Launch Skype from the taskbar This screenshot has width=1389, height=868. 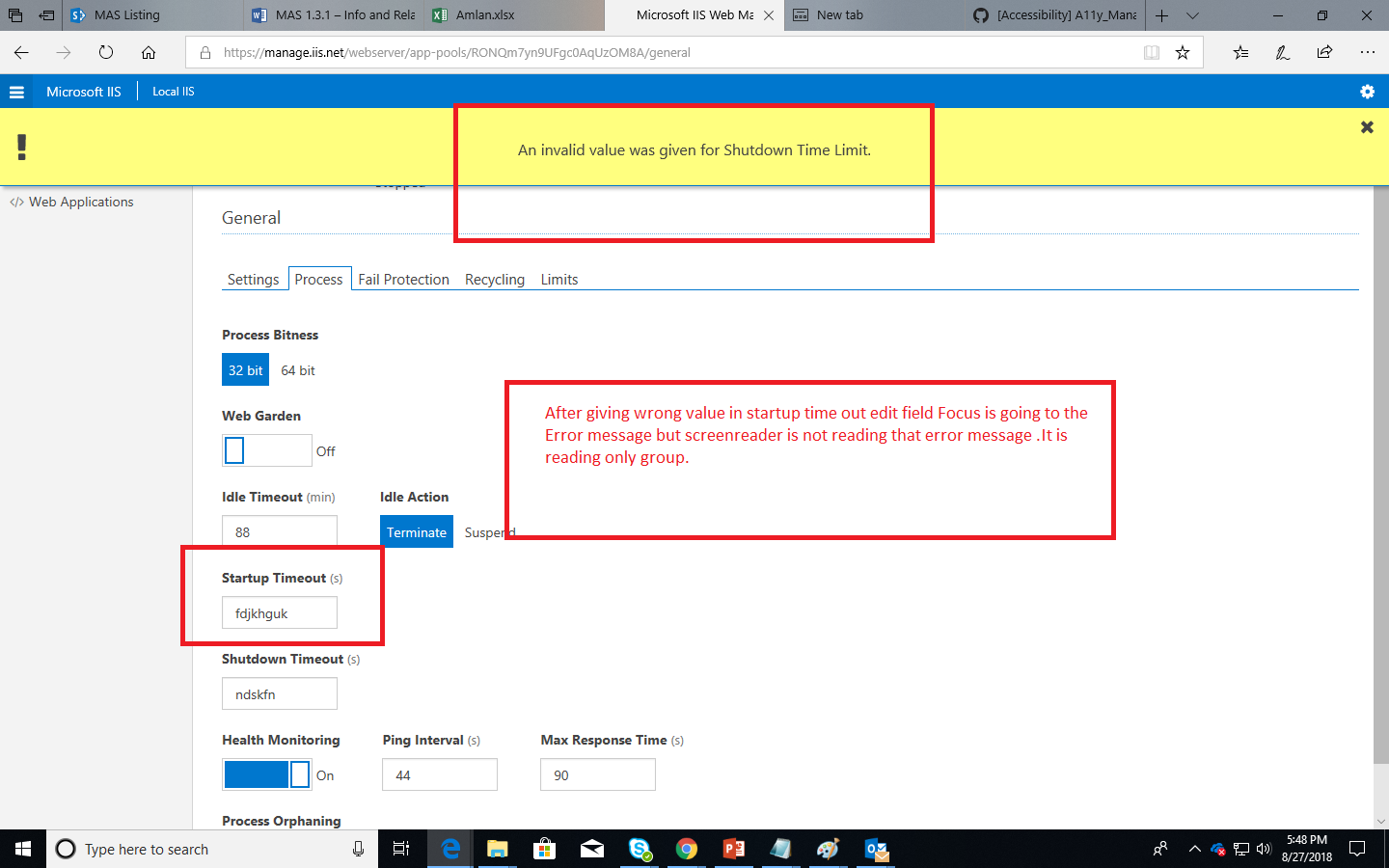coord(639,849)
